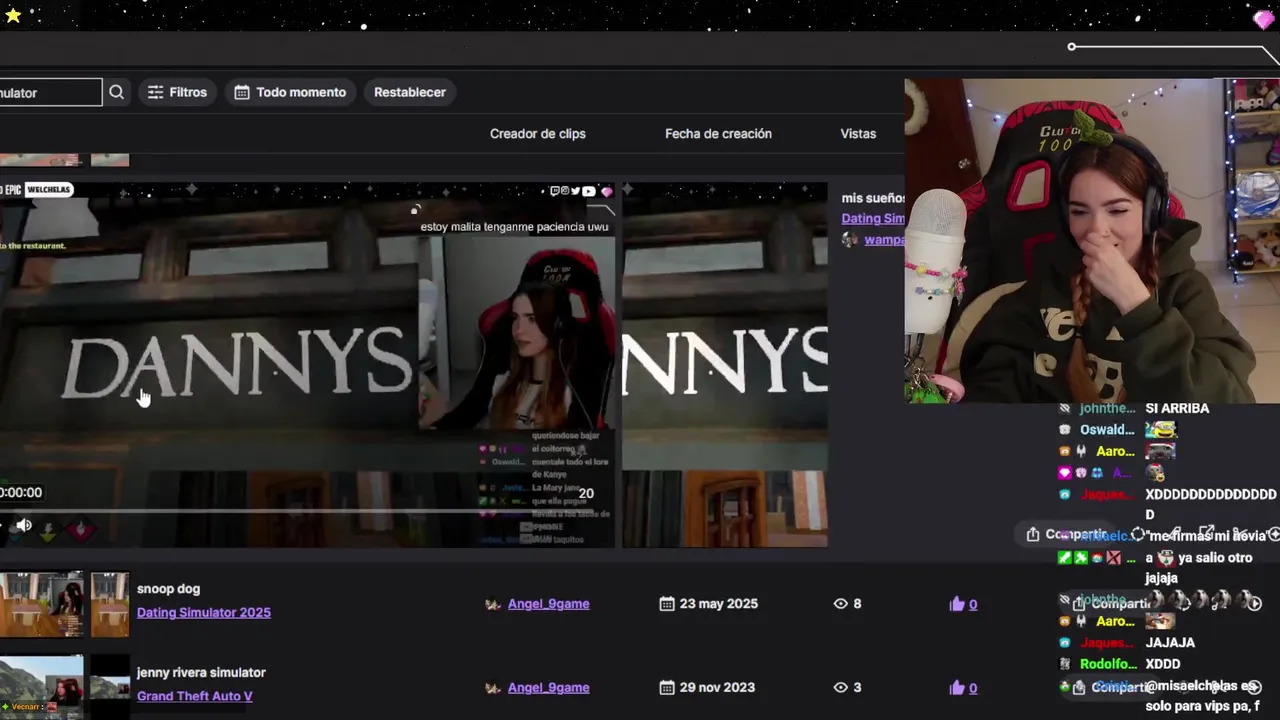Click the 0:00:00 player timestamp

pos(21,492)
